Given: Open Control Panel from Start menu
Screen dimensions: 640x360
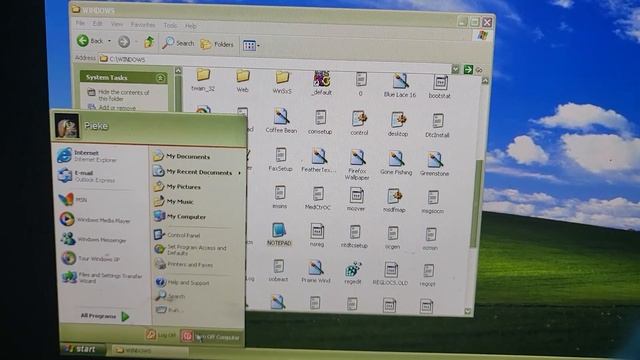Looking at the screenshot, I should coord(177,235).
